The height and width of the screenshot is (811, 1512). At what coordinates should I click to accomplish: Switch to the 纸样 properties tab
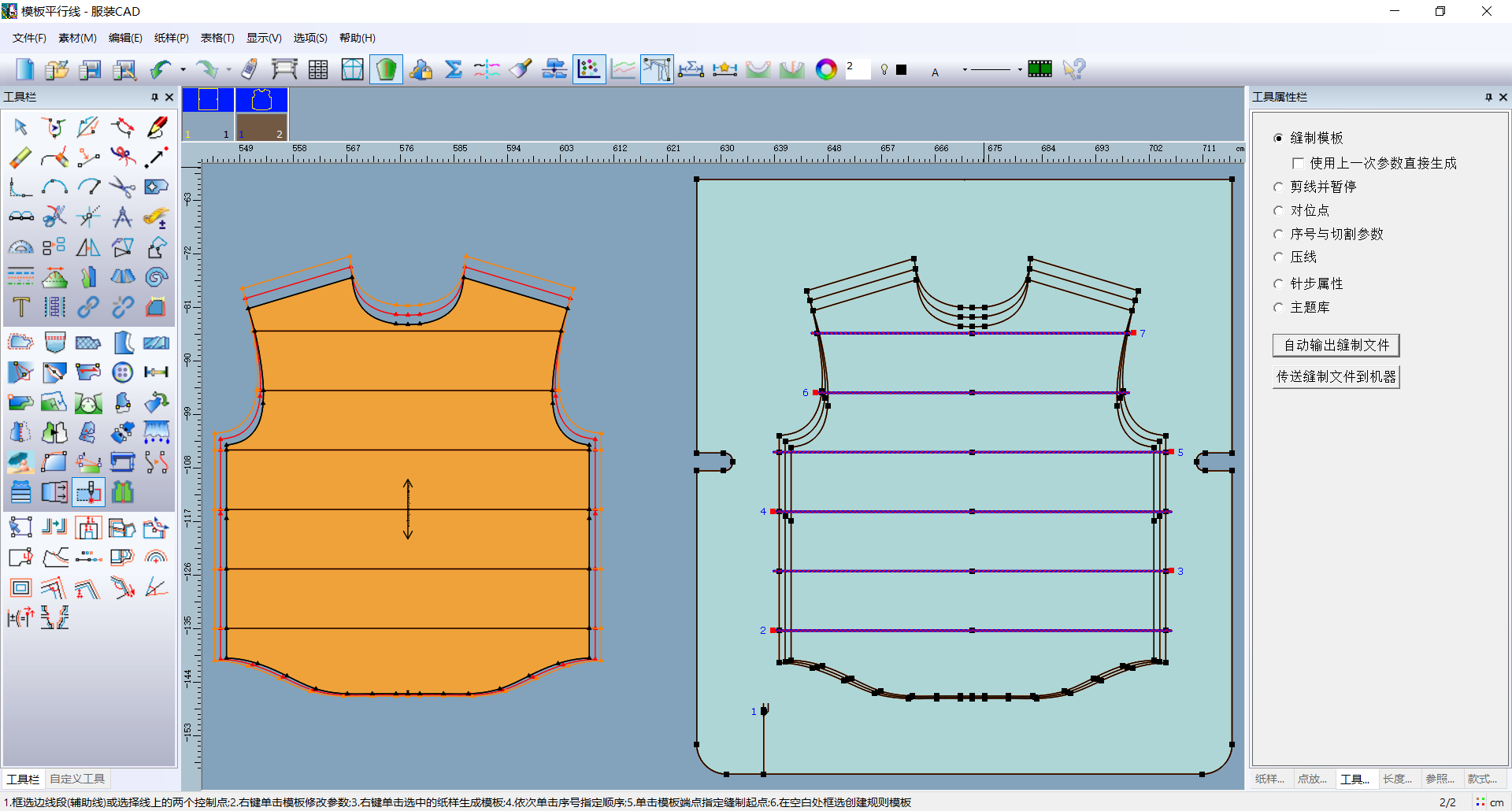[x=1269, y=779]
